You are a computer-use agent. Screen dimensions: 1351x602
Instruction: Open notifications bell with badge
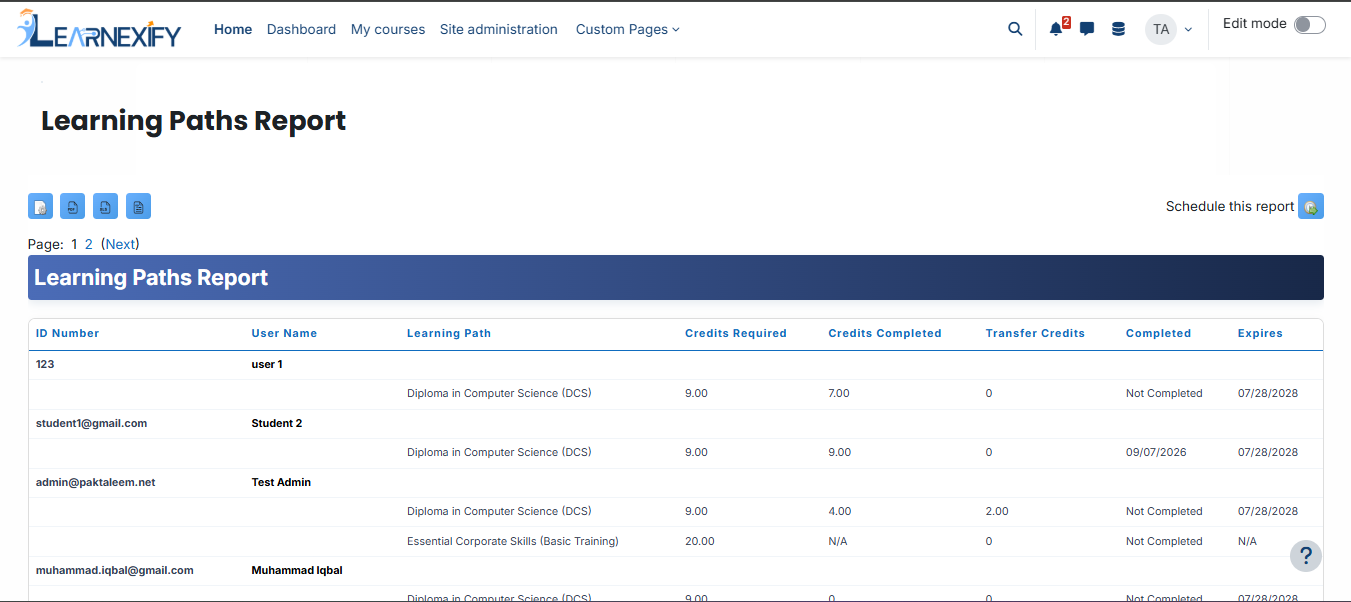[1058, 28]
